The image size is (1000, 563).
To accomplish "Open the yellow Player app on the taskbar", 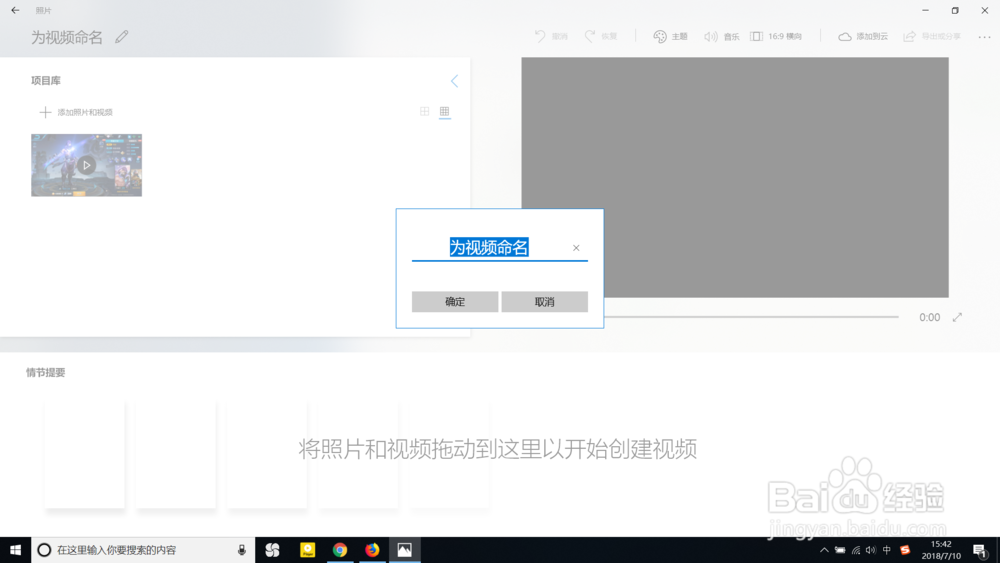I will [307, 550].
